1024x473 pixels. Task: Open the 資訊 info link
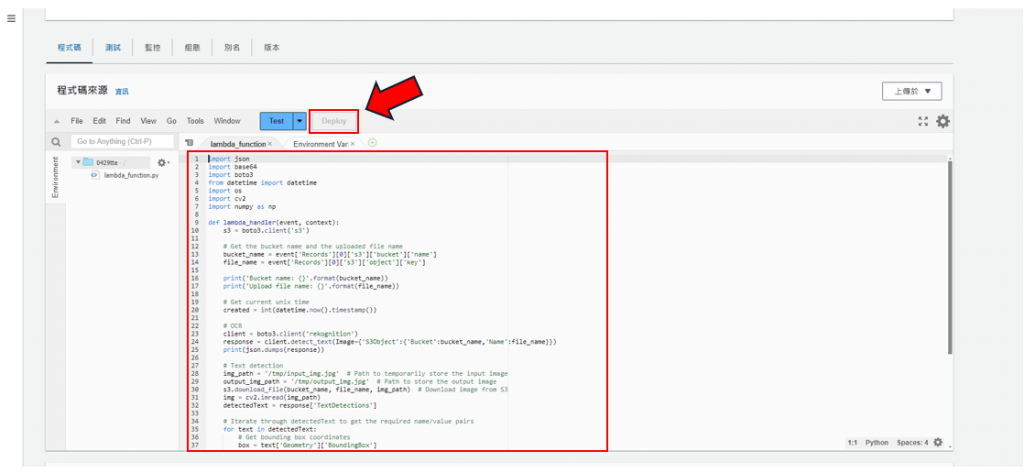pyautogui.click(x=122, y=92)
